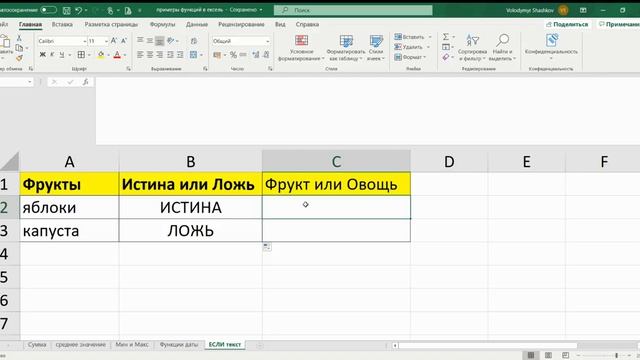Viewport: 640px width, 360px height.
Task: Click the Merge and Center icon
Action: [193, 55]
